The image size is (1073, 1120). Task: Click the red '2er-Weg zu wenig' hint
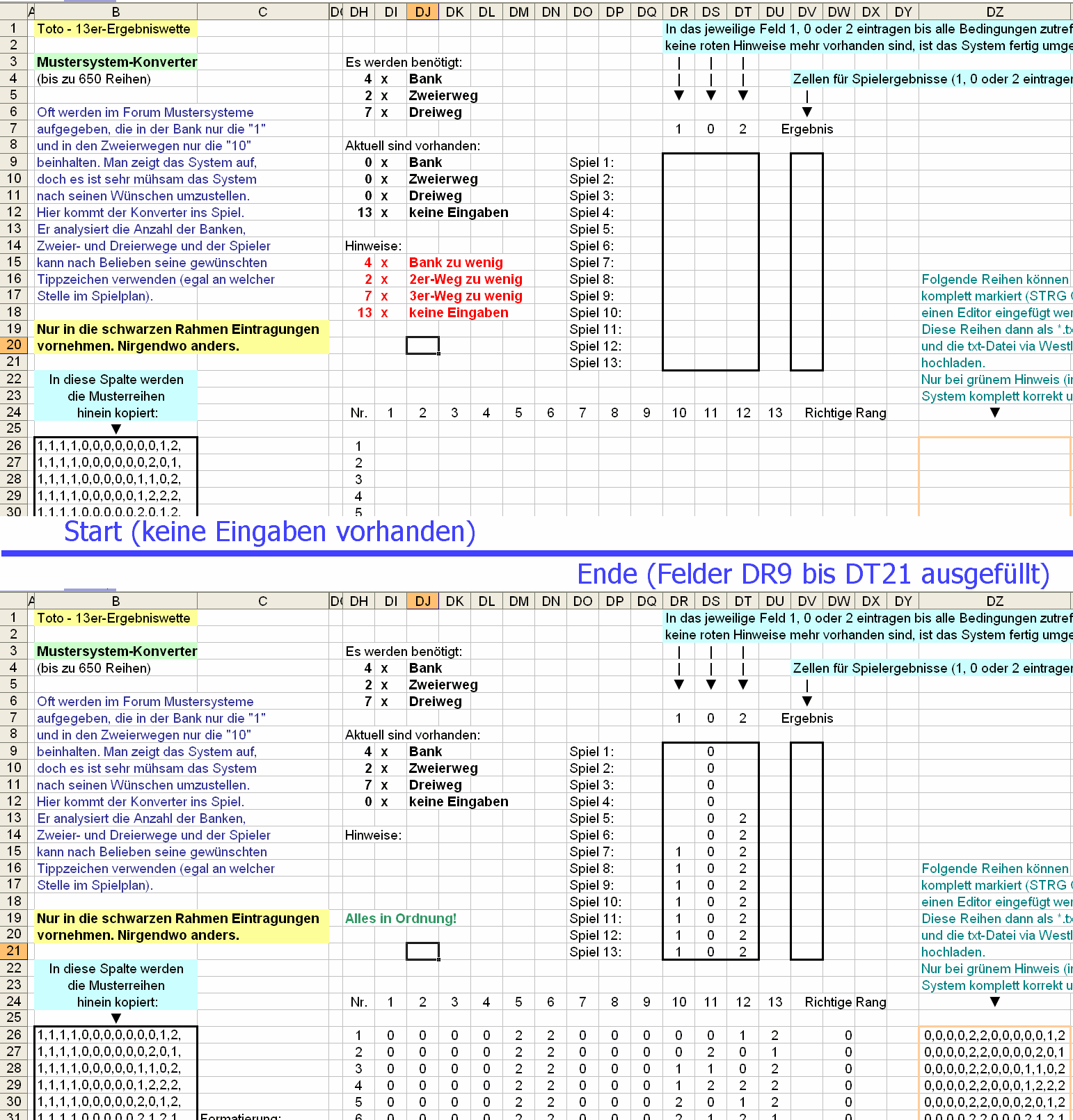click(x=466, y=279)
